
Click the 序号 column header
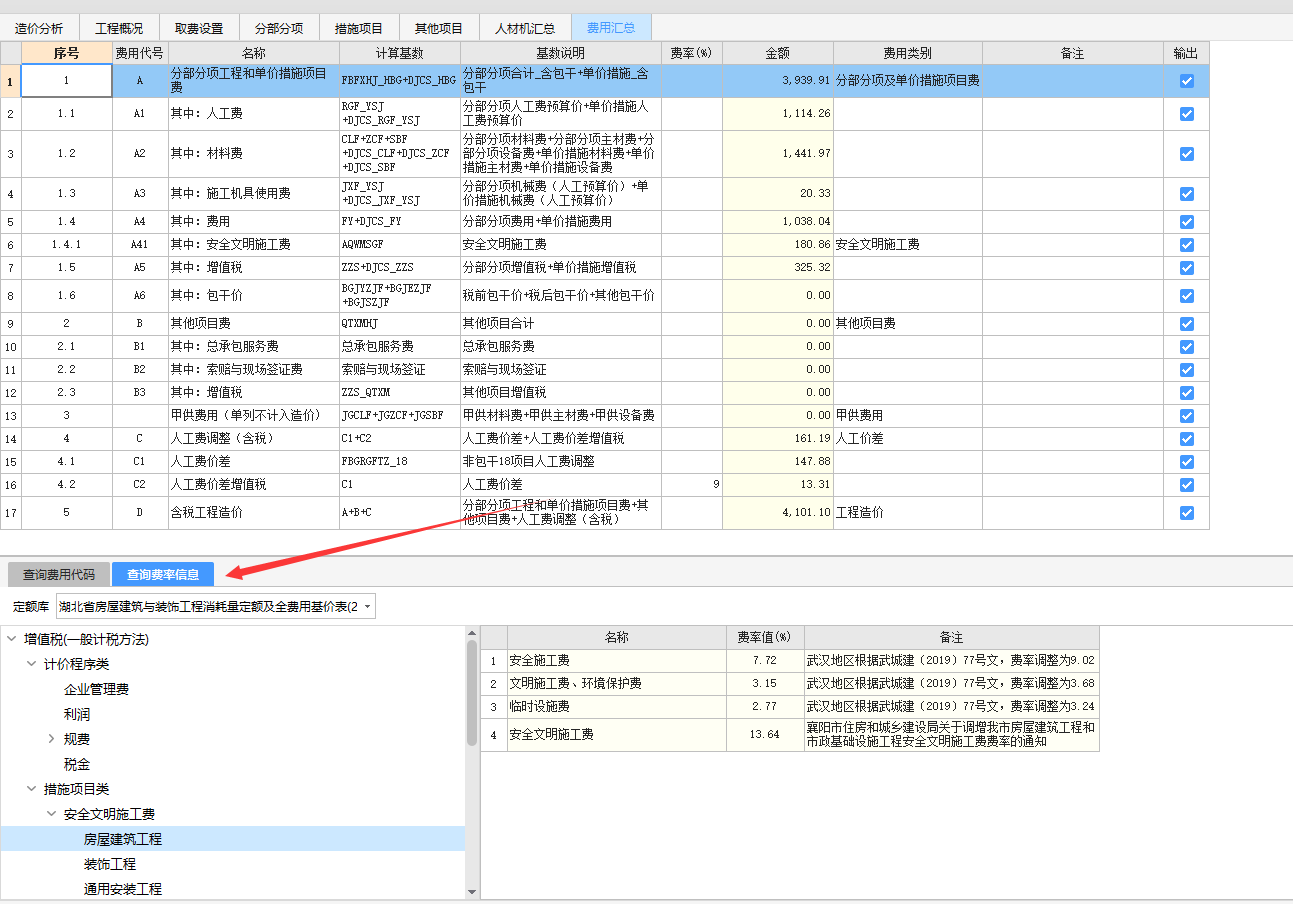[x=66, y=53]
